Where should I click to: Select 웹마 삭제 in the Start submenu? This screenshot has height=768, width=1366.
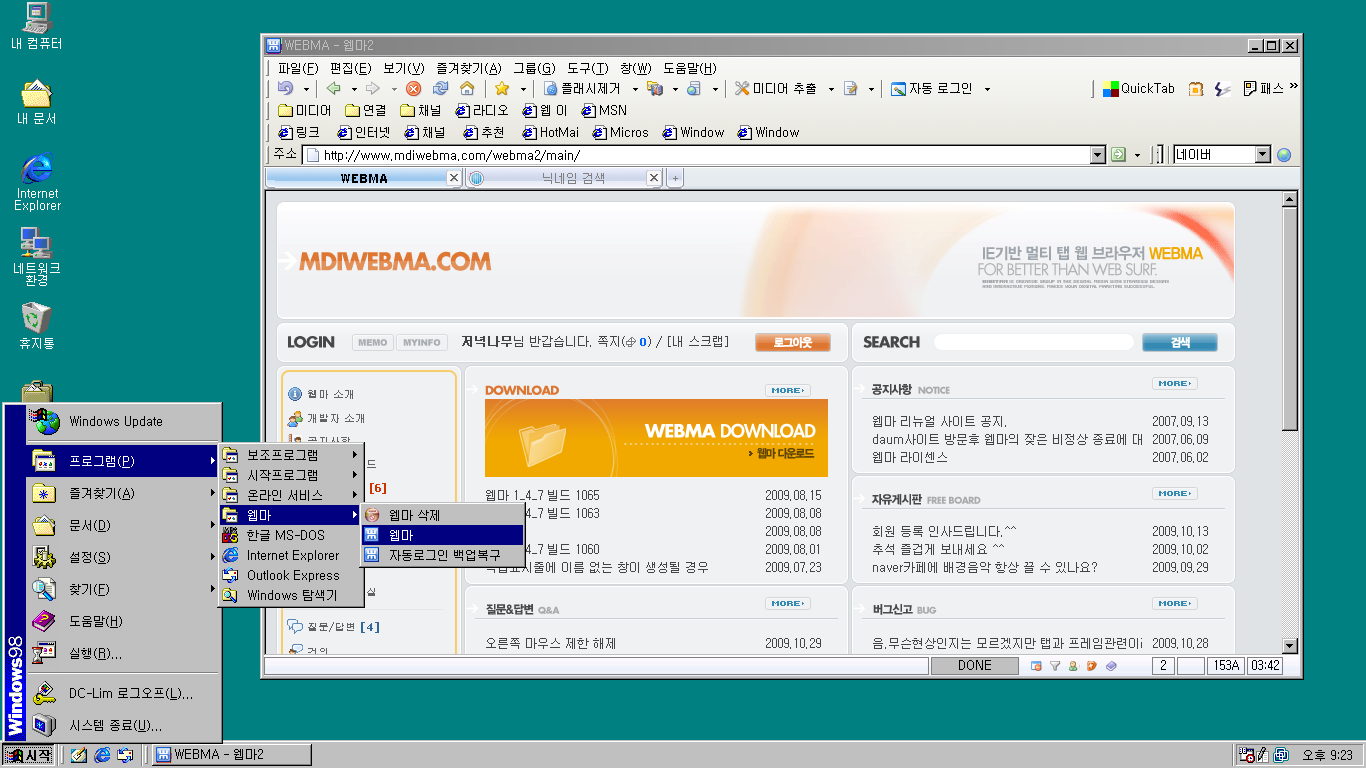pos(414,515)
